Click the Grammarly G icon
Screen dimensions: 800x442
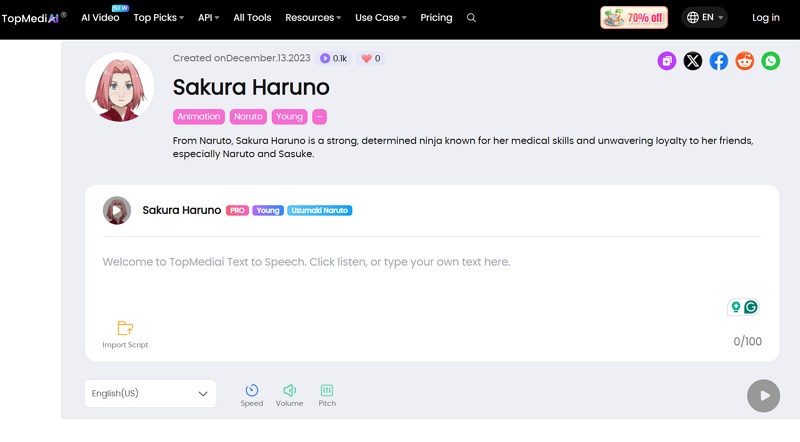[751, 307]
